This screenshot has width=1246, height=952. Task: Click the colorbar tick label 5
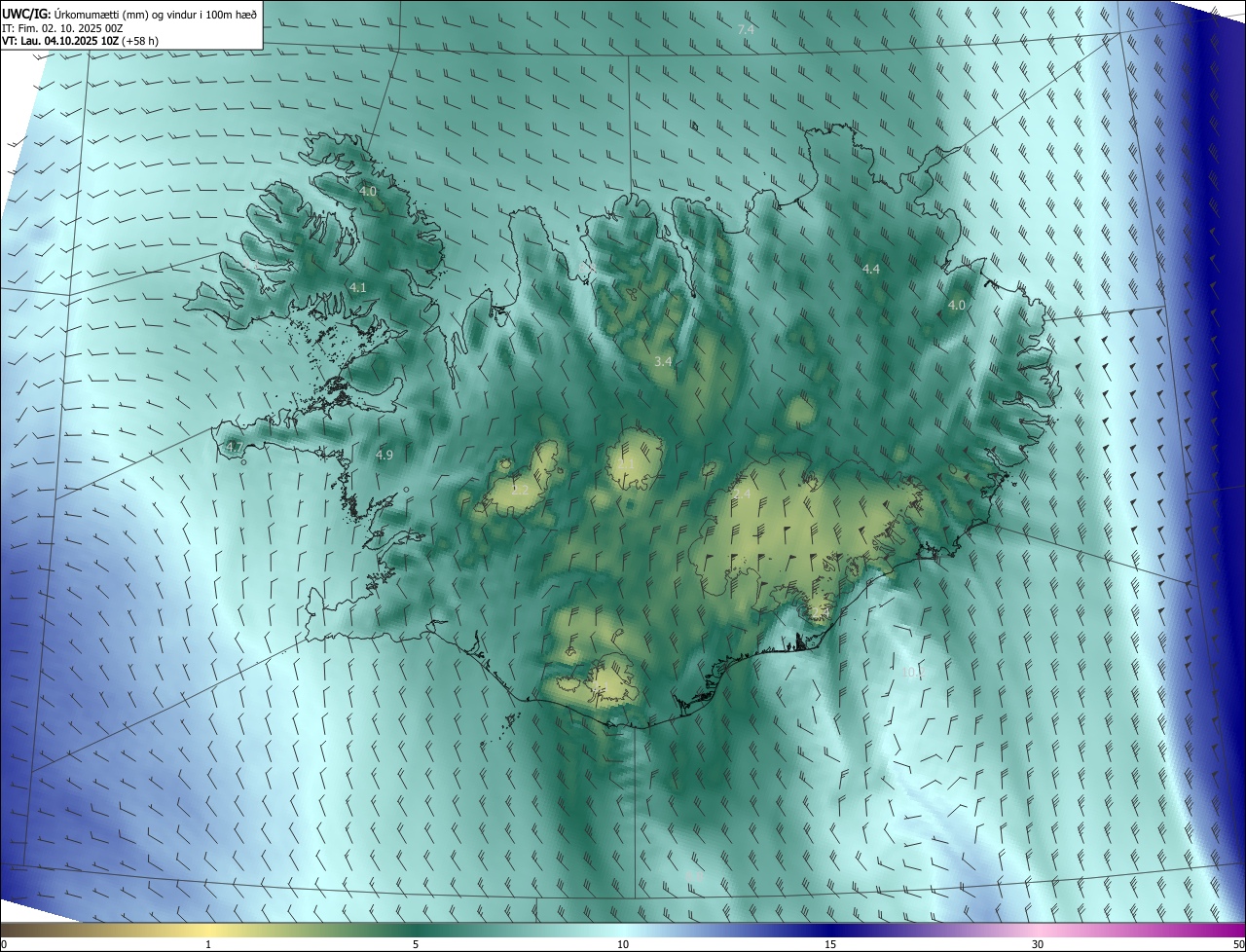click(416, 945)
